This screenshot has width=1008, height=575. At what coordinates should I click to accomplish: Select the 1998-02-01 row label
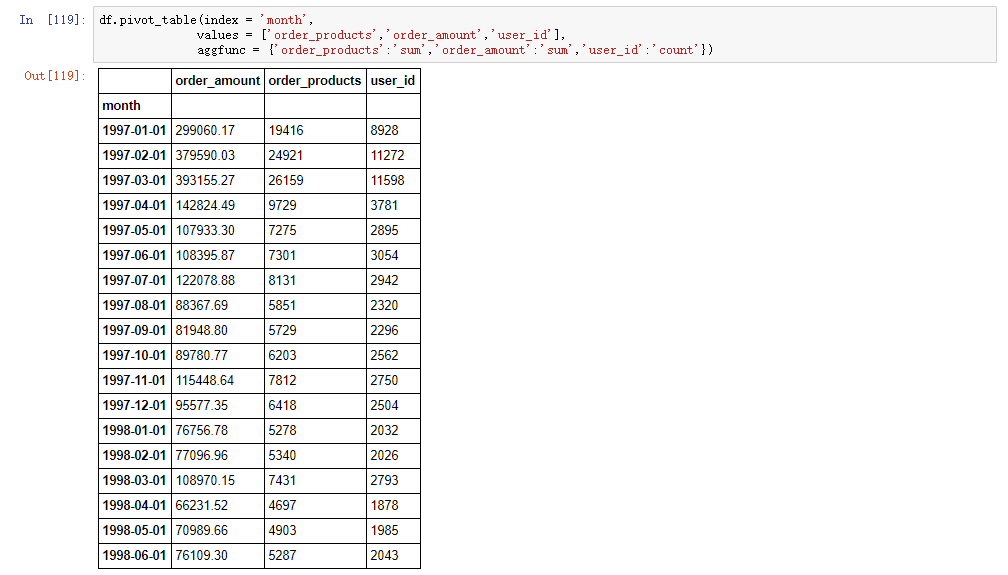pos(135,456)
